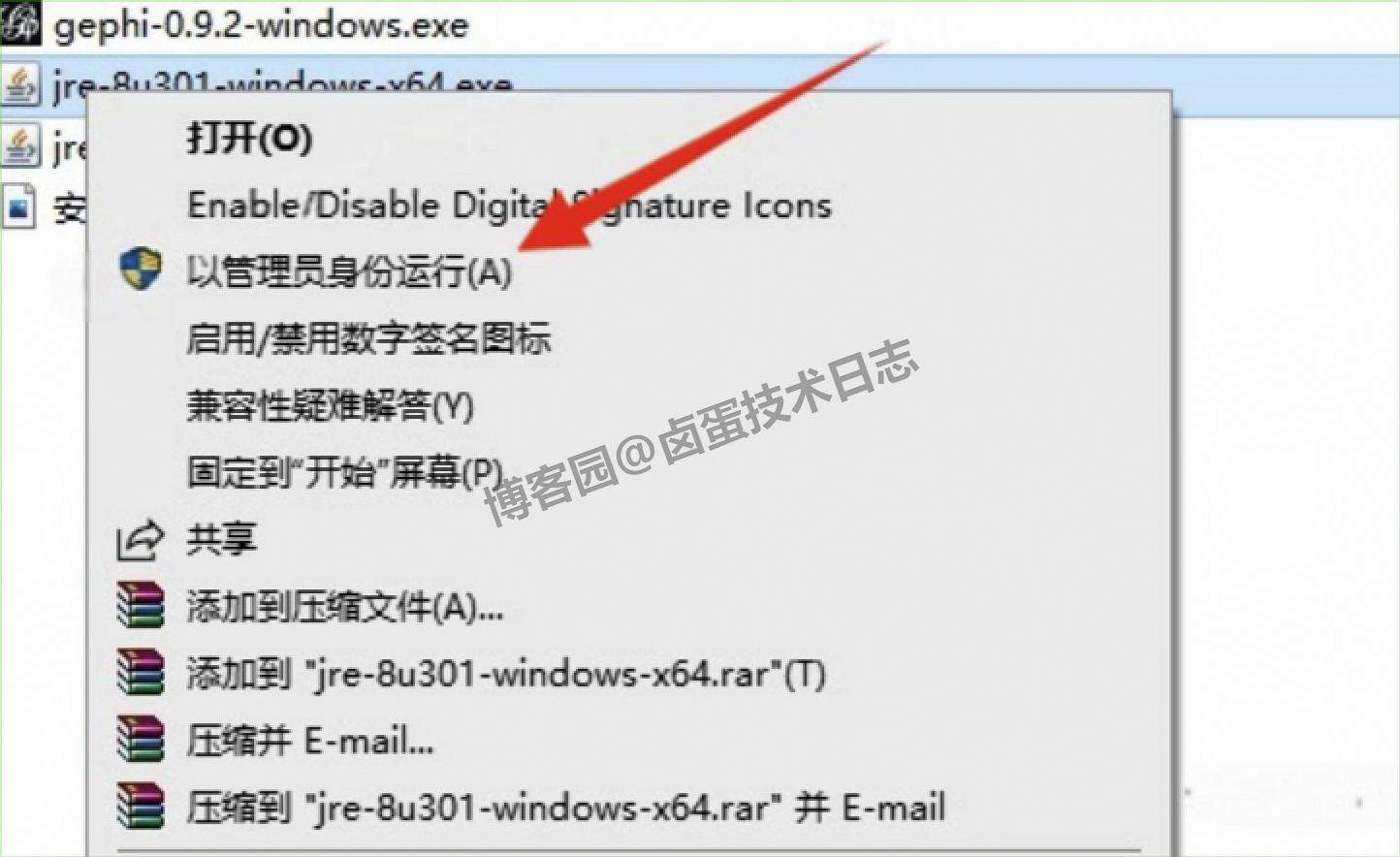The width and height of the screenshot is (1400, 857).
Task: Select Enable/Disable Digital Signature Icons entry
Action: click(x=509, y=205)
